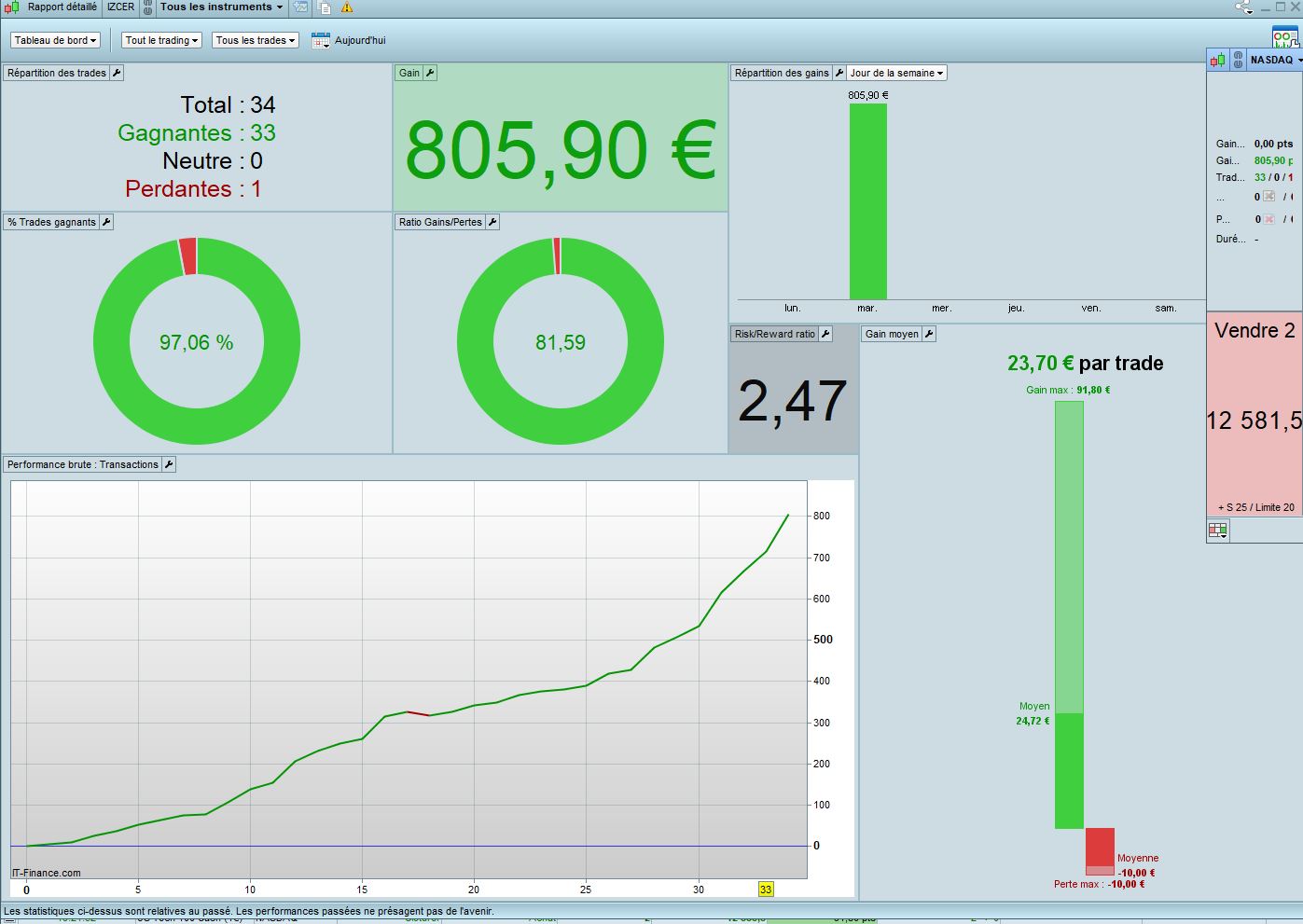The image size is (1303, 924).
Task: Click the Gagnantes : 33 line
Action: 197,133
